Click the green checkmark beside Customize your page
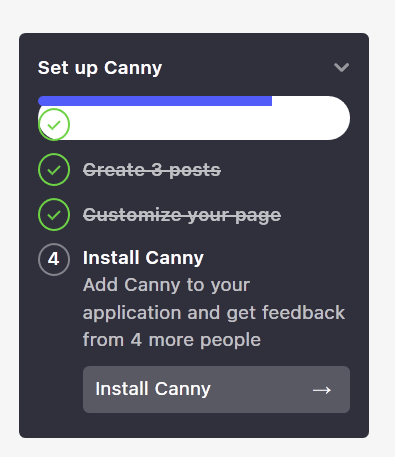 point(54,215)
